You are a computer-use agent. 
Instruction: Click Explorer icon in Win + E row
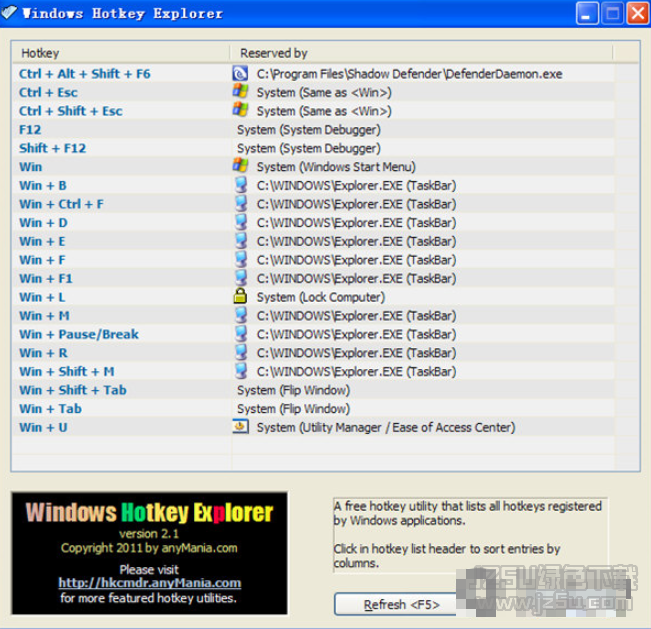pyautogui.click(x=241, y=241)
